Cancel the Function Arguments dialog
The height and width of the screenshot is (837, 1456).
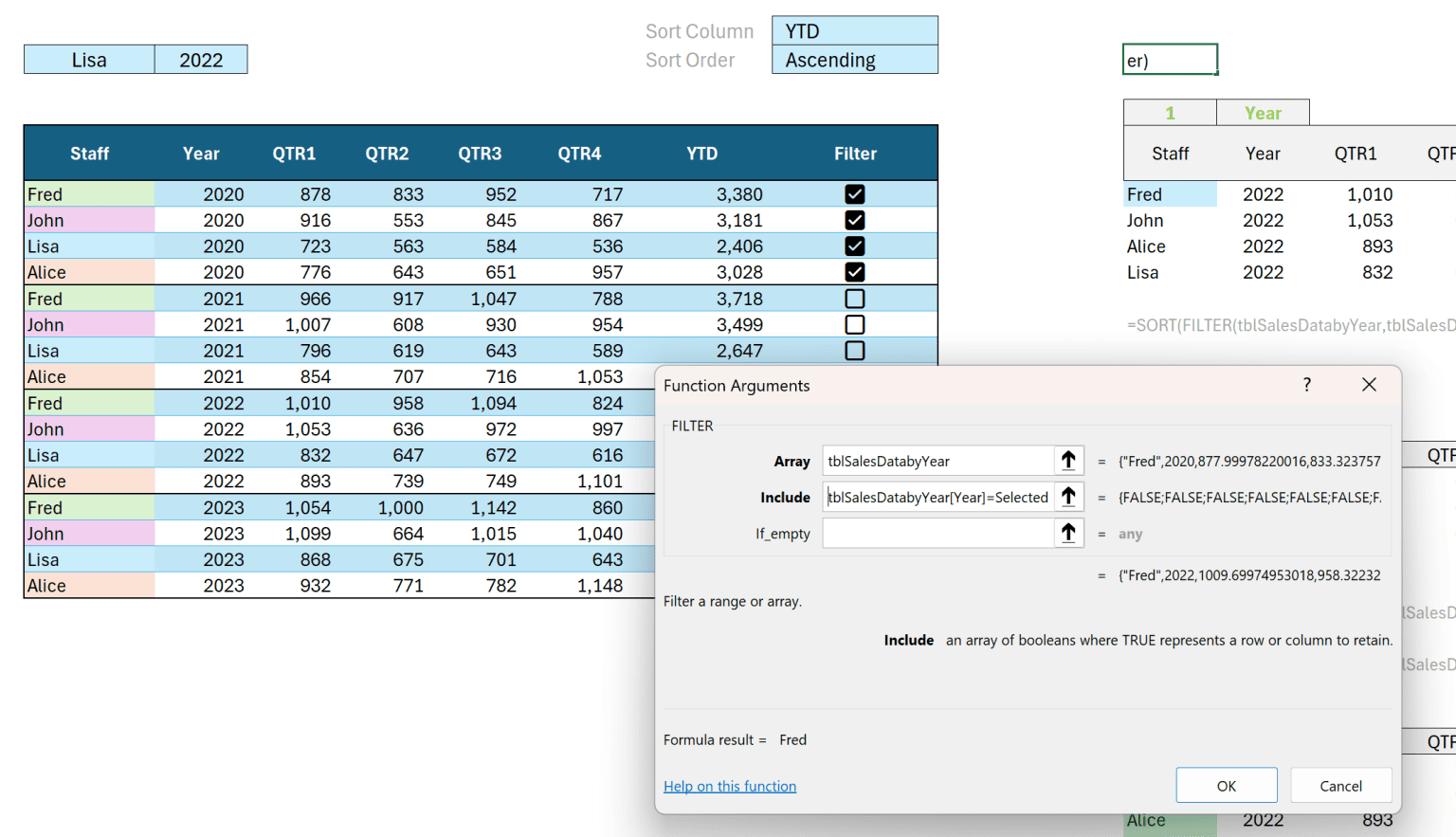click(x=1341, y=785)
